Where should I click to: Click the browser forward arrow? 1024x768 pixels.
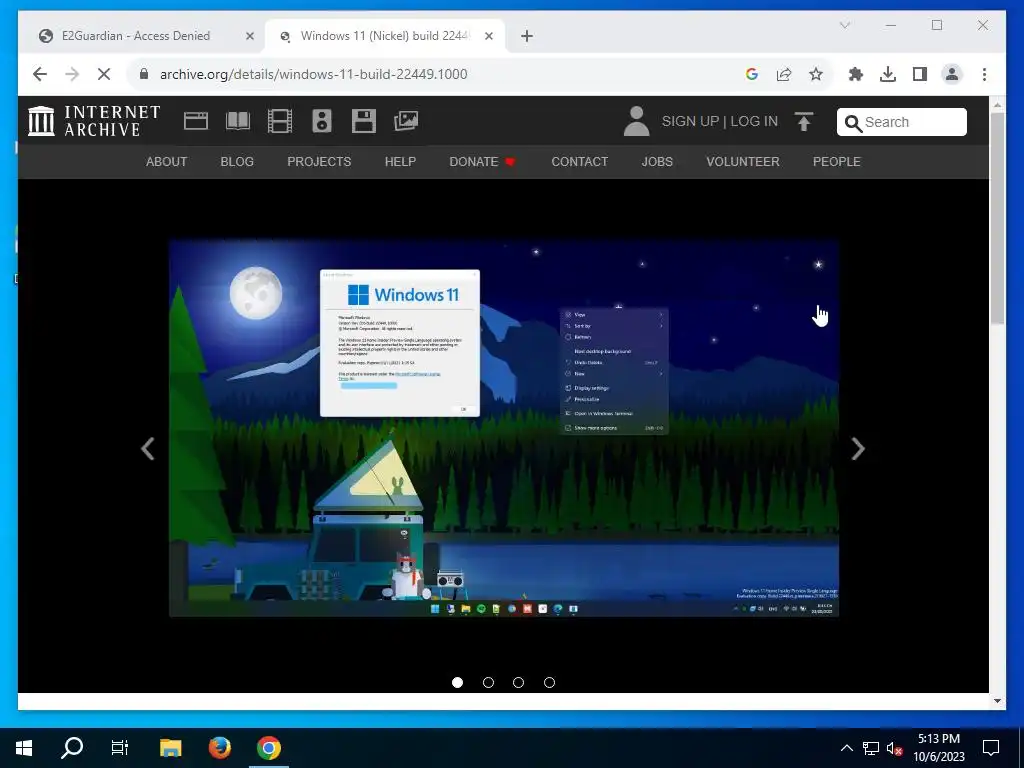pos(72,74)
